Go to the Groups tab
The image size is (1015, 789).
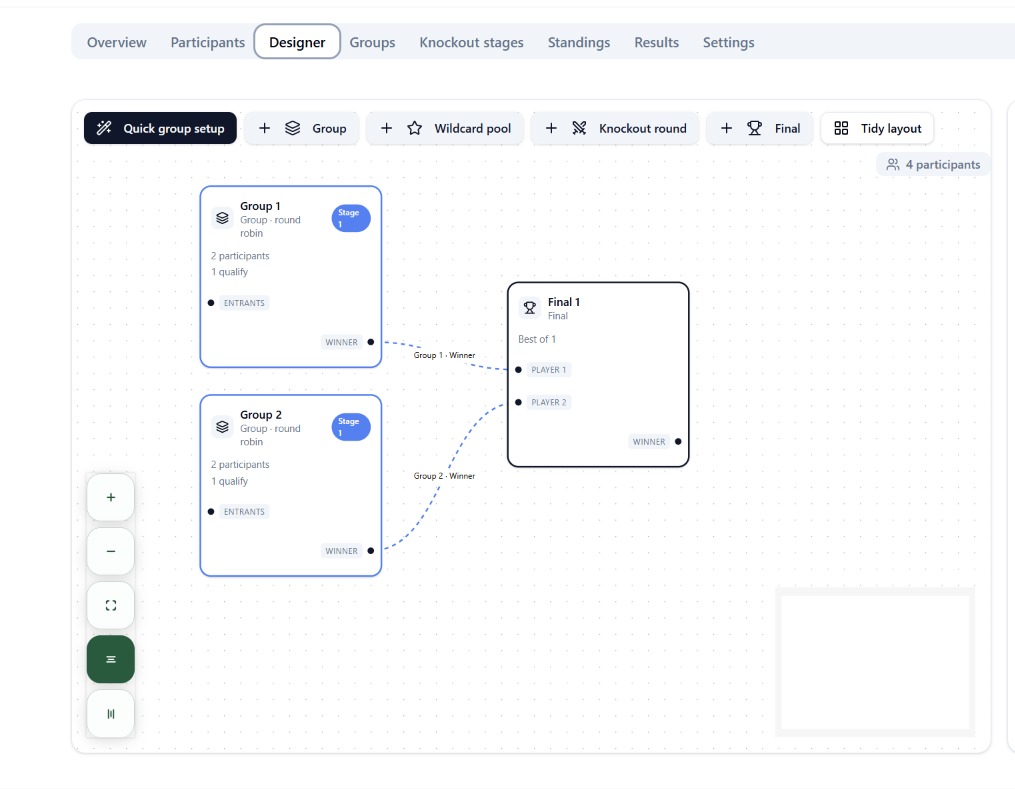coord(372,42)
